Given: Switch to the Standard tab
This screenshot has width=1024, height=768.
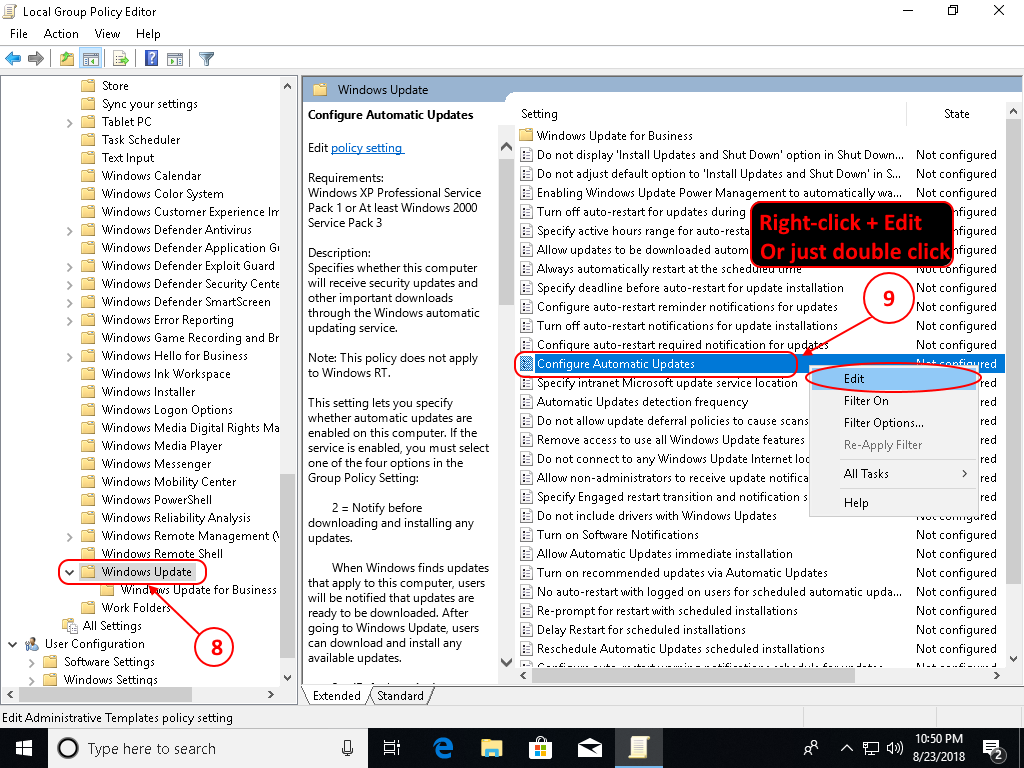Looking at the screenshot, I should (x=400, y=696).
